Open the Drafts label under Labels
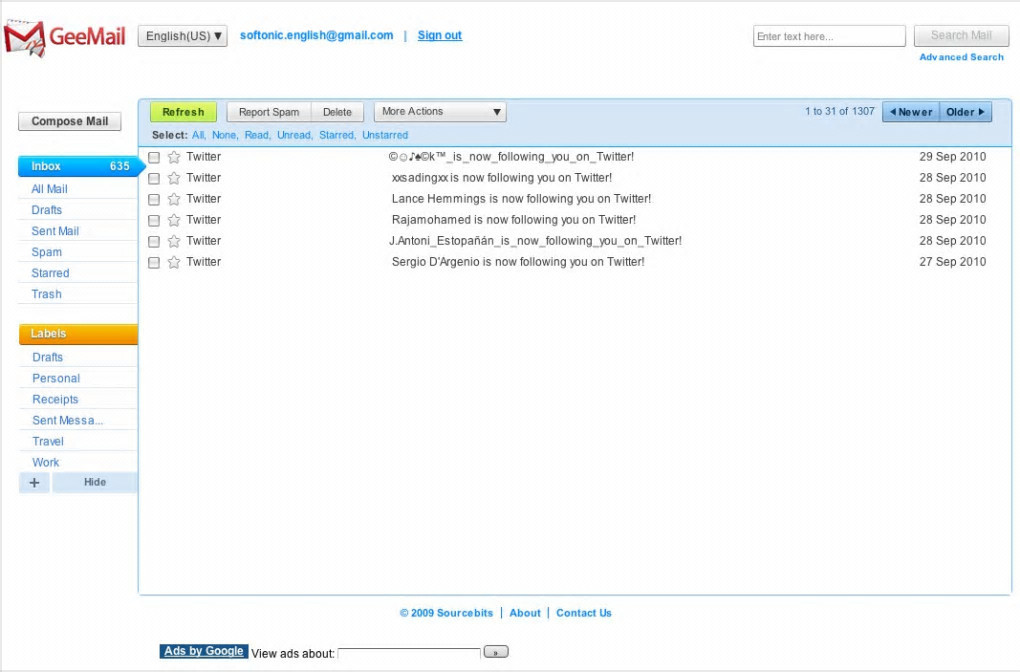Image resolution: width=1020 pixels, height=672 pixels. click(x=47, y=357)
